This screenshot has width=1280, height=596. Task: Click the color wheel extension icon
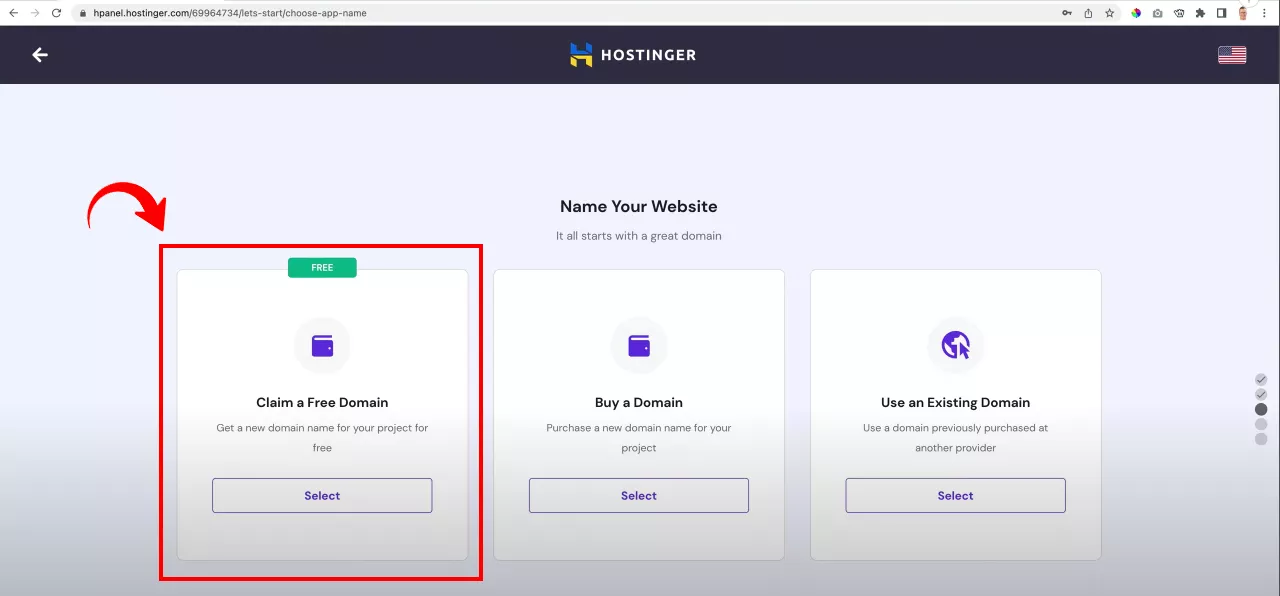1134,13
